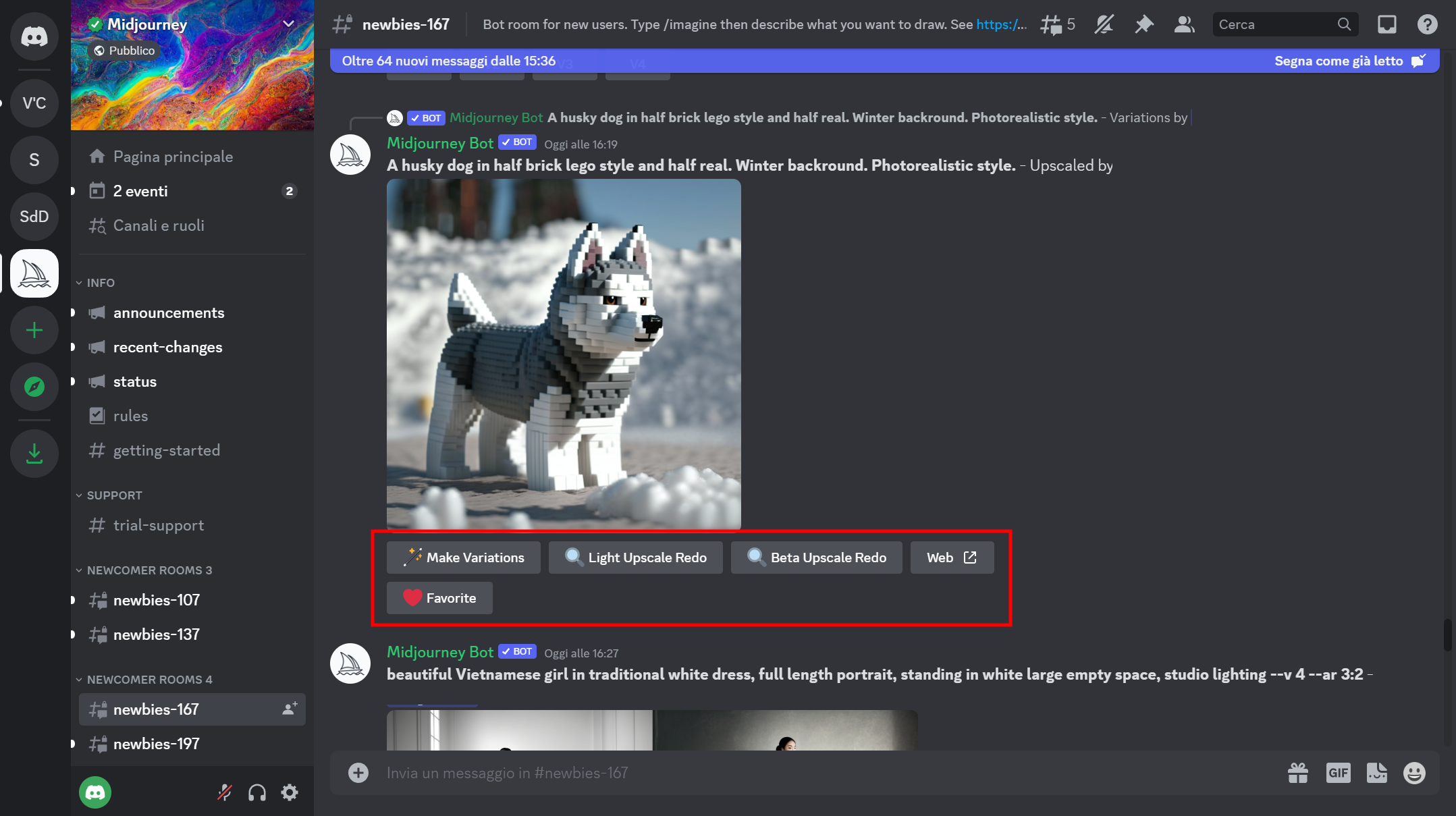Click Make Variations button

[463, 557]
